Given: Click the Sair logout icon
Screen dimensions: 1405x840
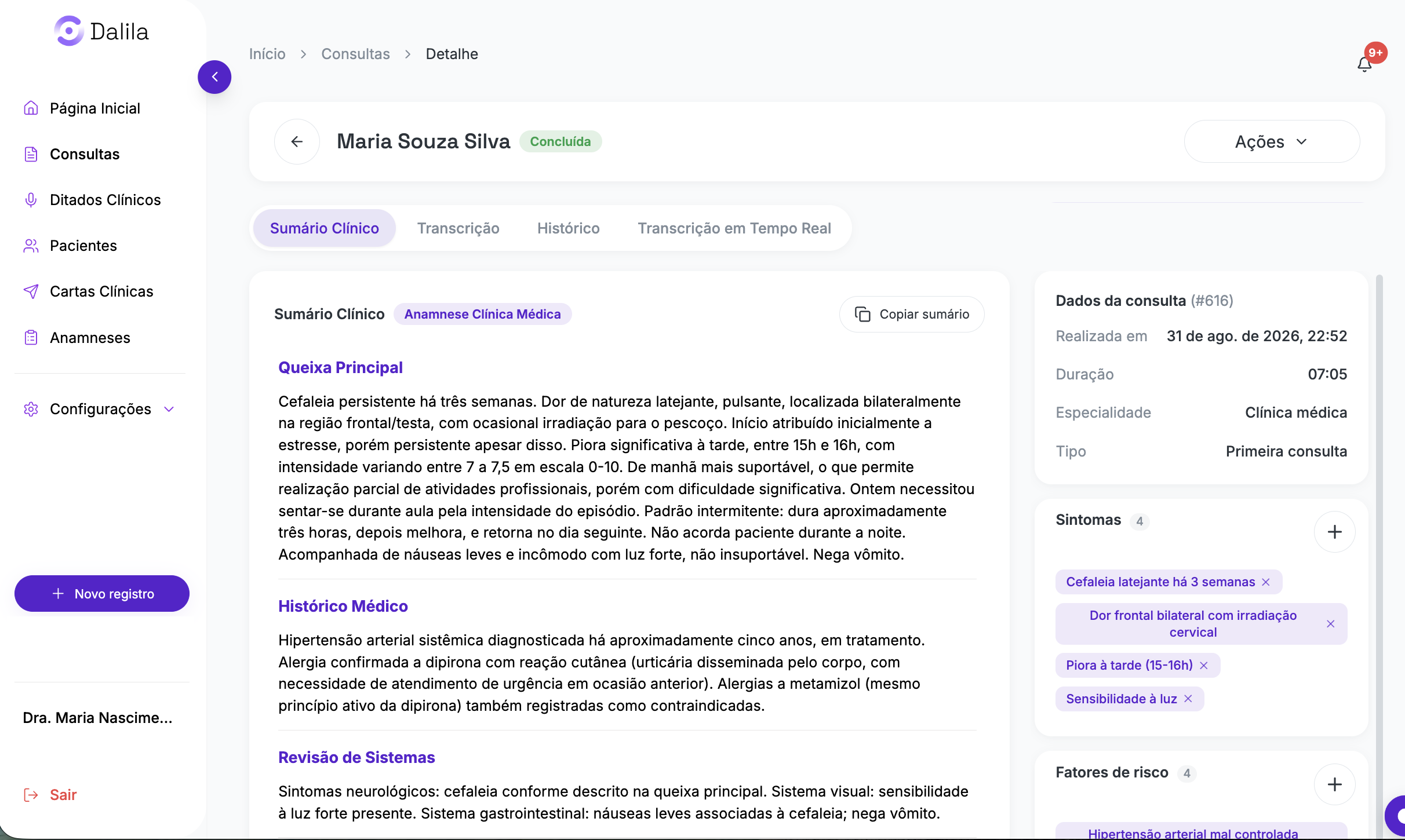Looking at the screenshot, I should click(x=31, y=795).
